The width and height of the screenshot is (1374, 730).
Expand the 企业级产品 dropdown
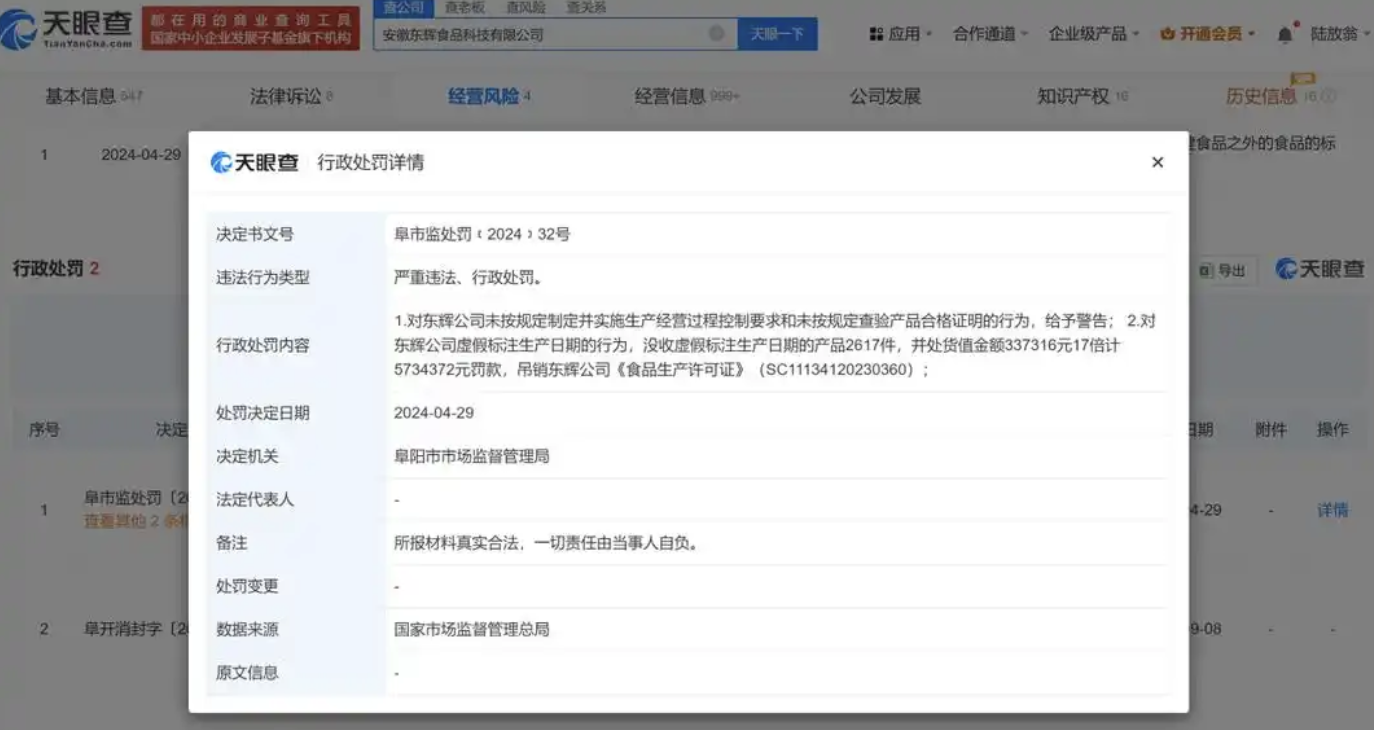[x=1093, y=34]
